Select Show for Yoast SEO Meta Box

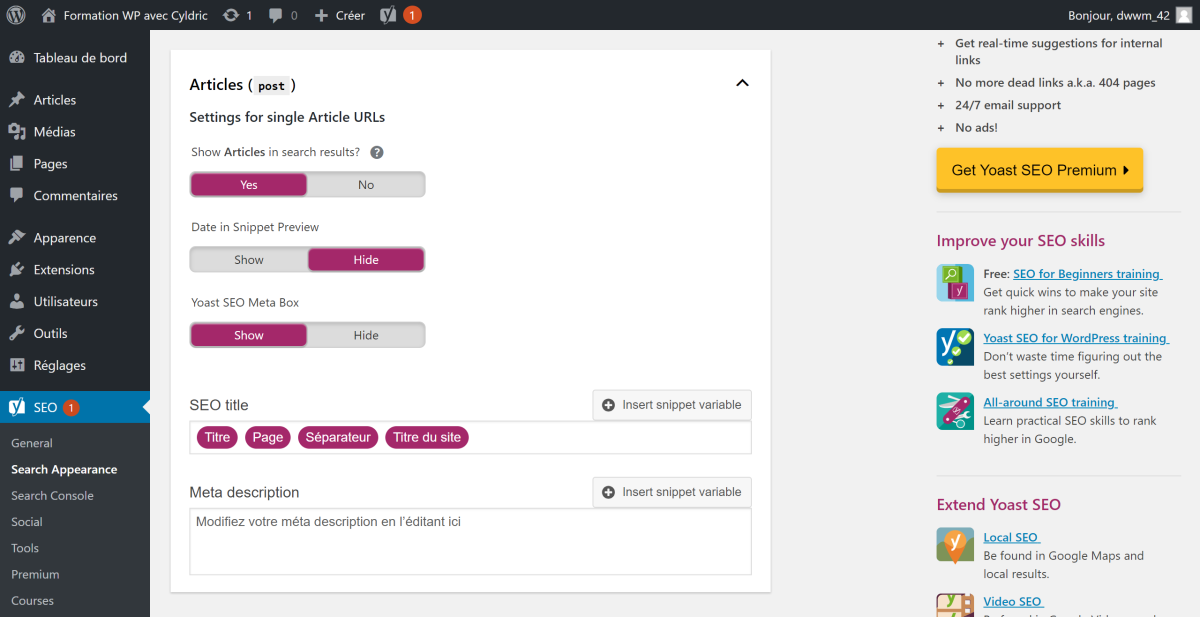click(x=249, y=335)
